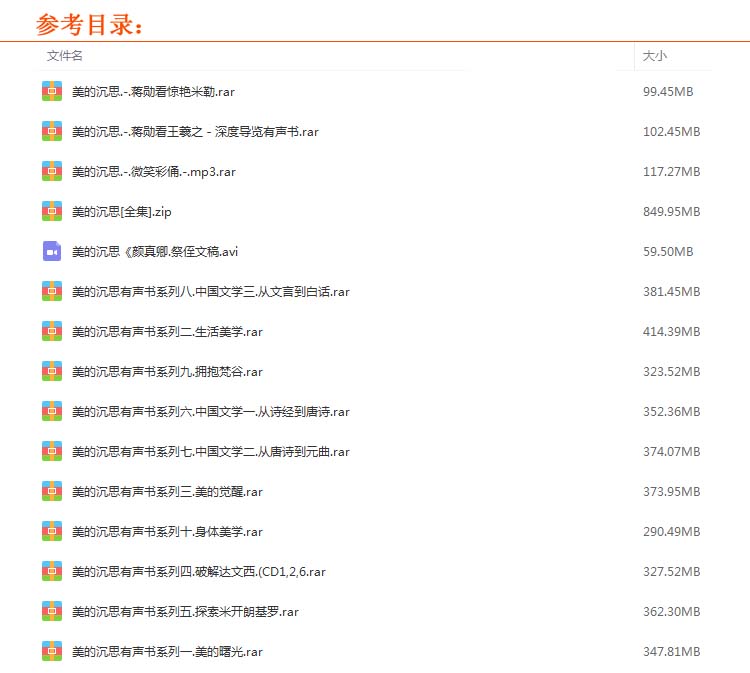Click the archive icon for 蒋勋看惊艳米勒.rar

click(52, 91)
